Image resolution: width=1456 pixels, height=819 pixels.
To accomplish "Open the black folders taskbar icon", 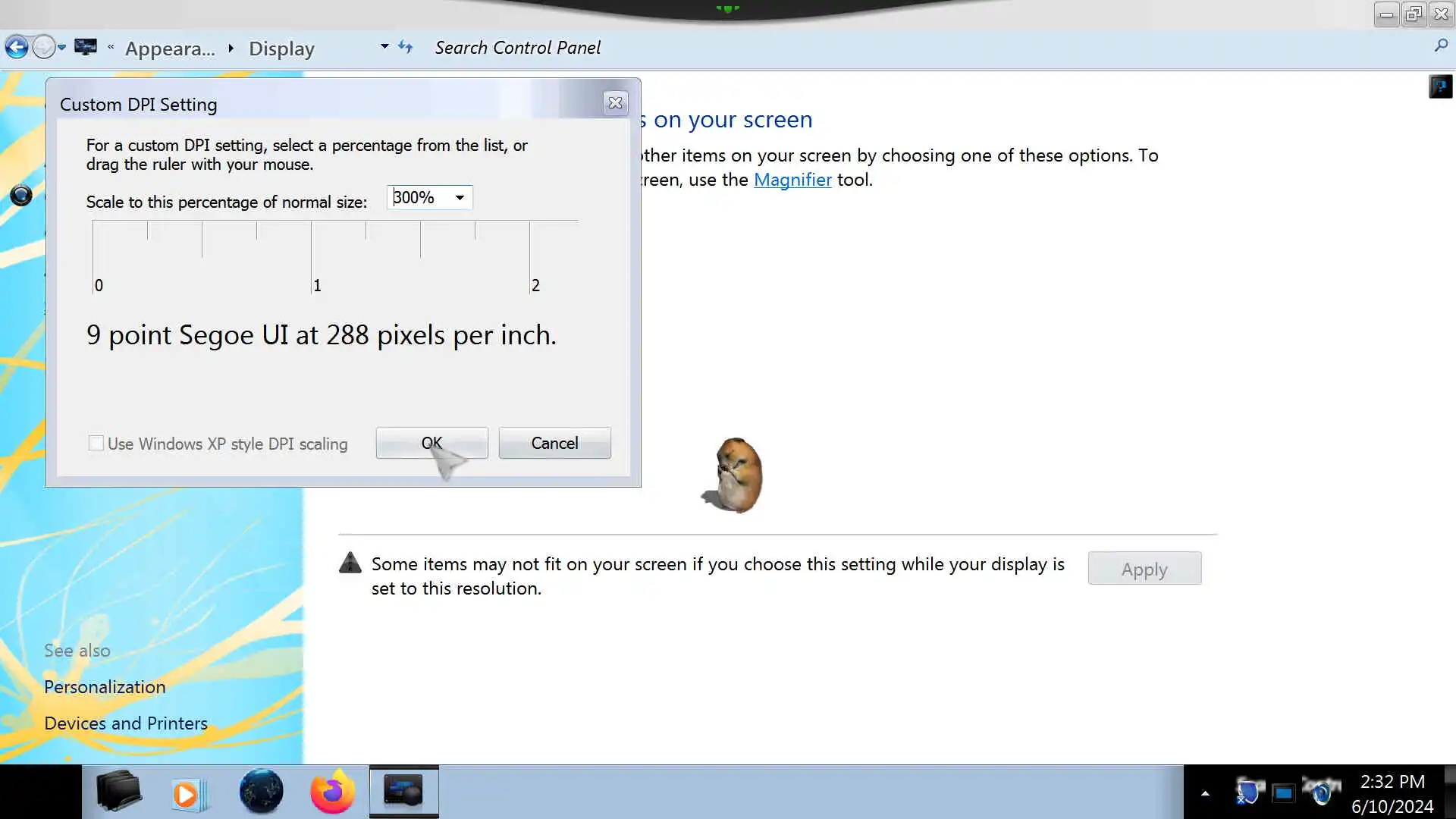I will point(118,791).
